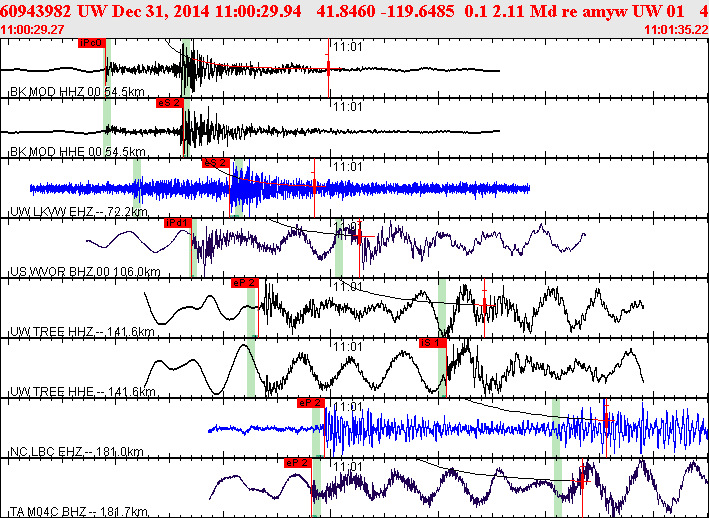Select the eP 2 pick flag on NC LBC EHZ
709x518 pixels.
pyautogui.click(x=311, y=403)
